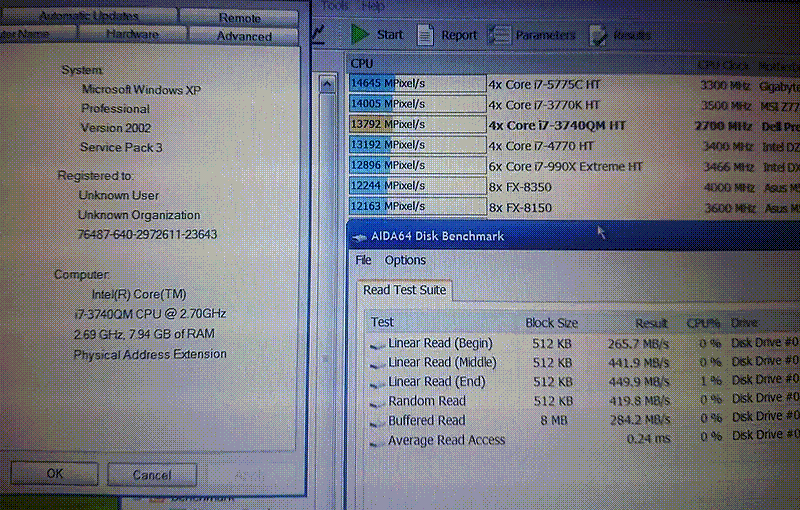Open the Options menu in Disk Benchmark
The image size is (800, 510).
(x=405, y=260)
